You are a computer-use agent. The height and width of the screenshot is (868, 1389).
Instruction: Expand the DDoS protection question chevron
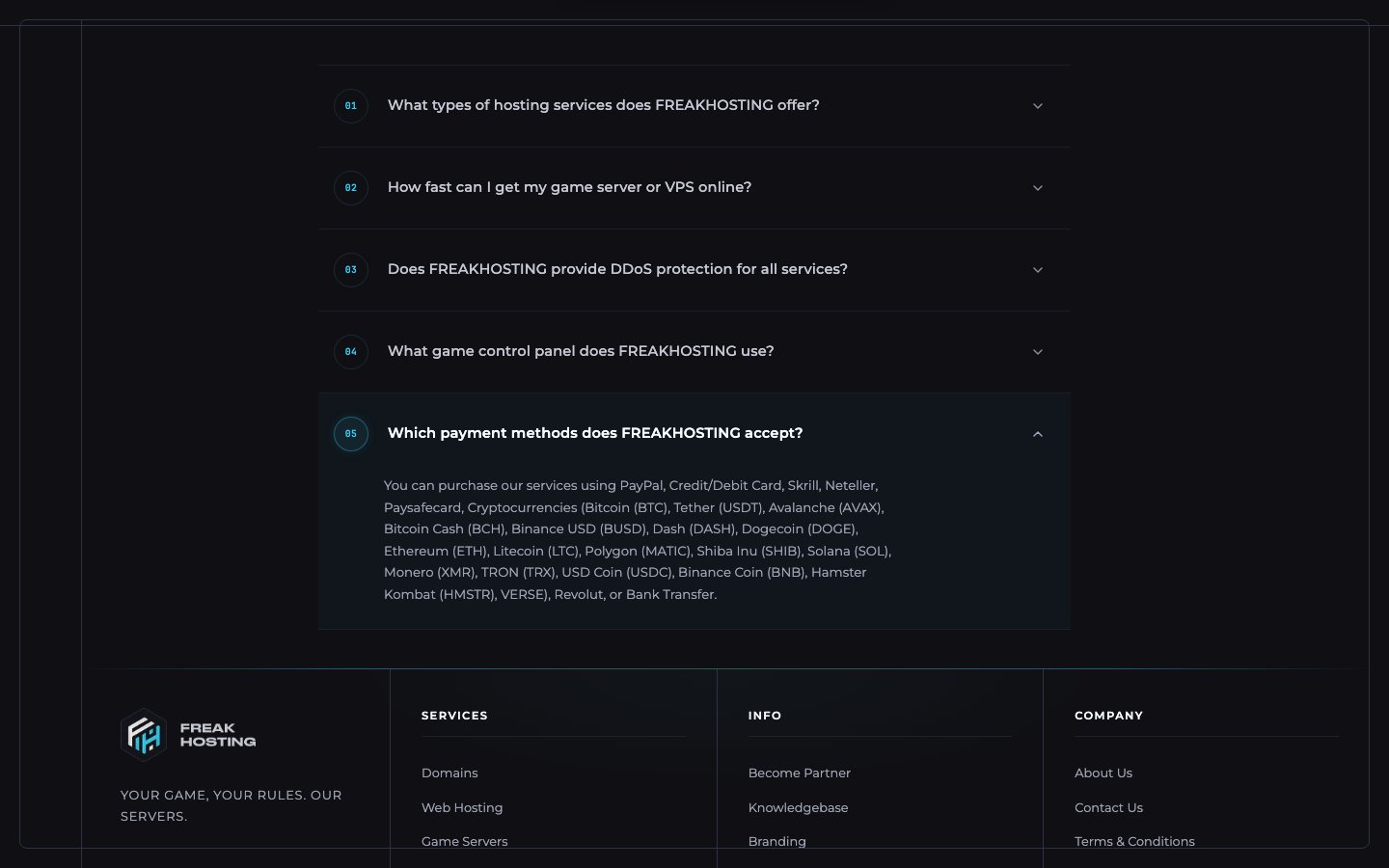[1038, 270]
